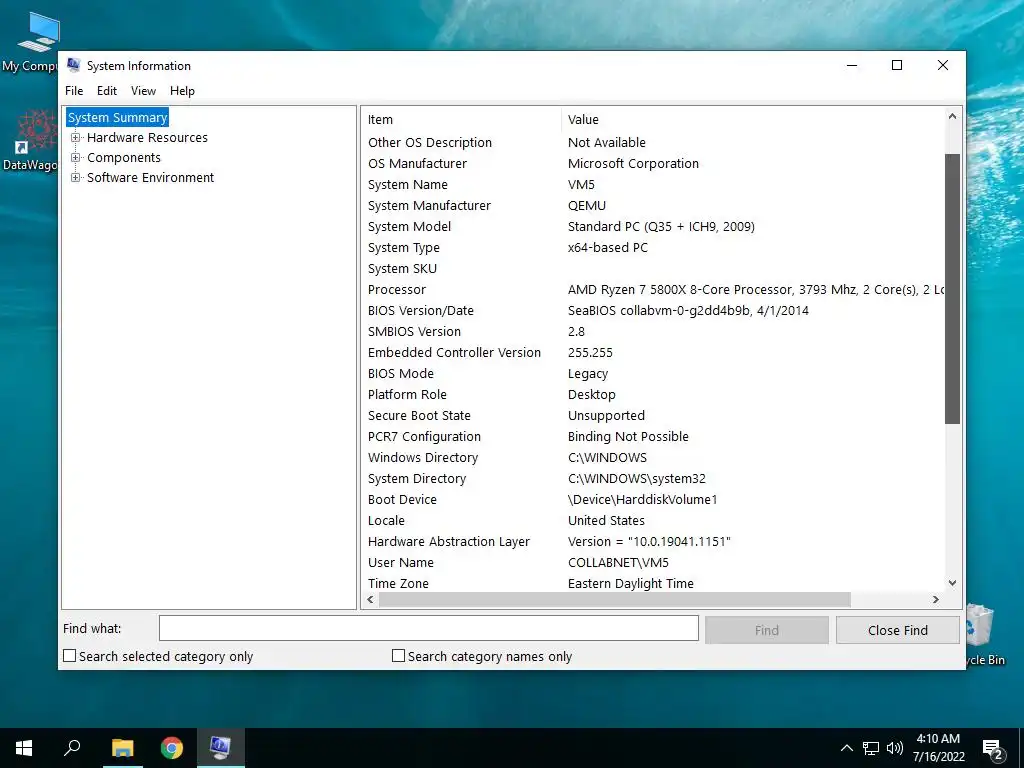Open the Edit menu
1024x768 pixels.
point(106,91)
